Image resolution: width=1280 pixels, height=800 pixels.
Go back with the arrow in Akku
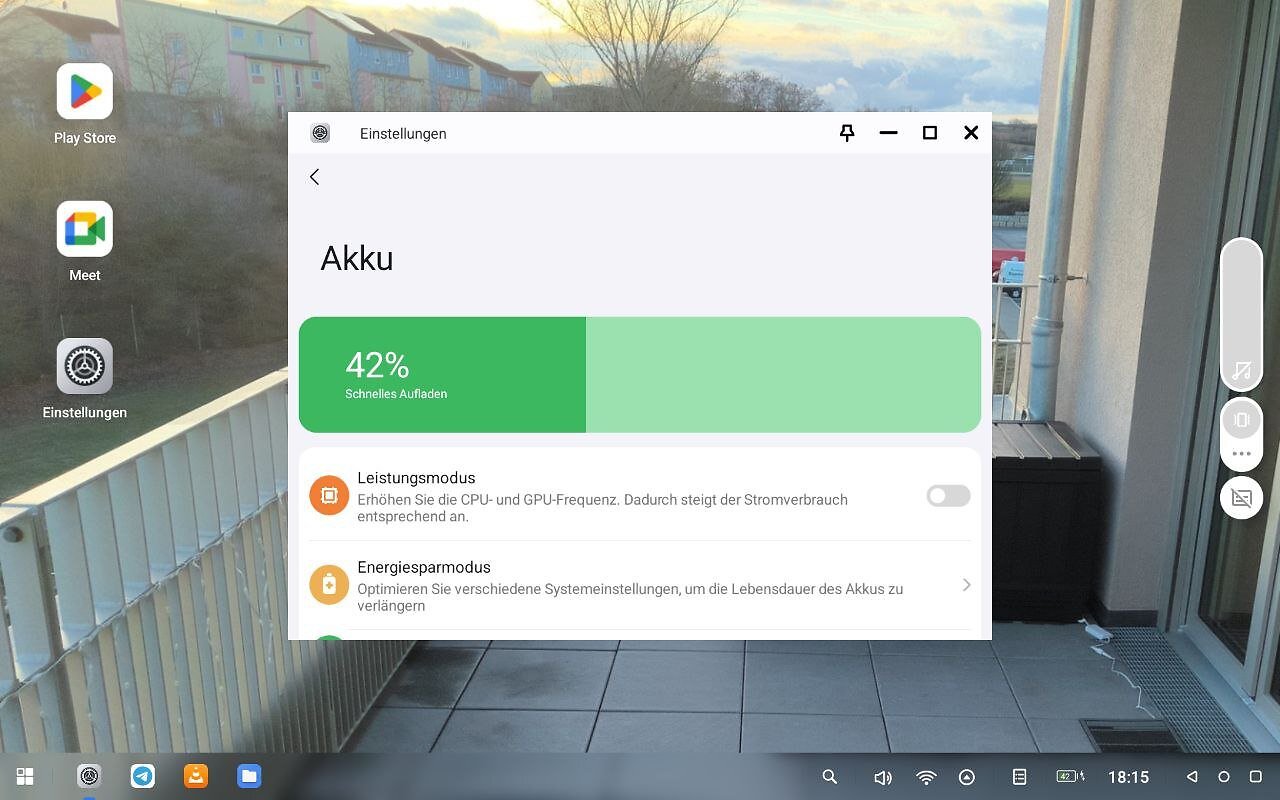pos(314,177)
